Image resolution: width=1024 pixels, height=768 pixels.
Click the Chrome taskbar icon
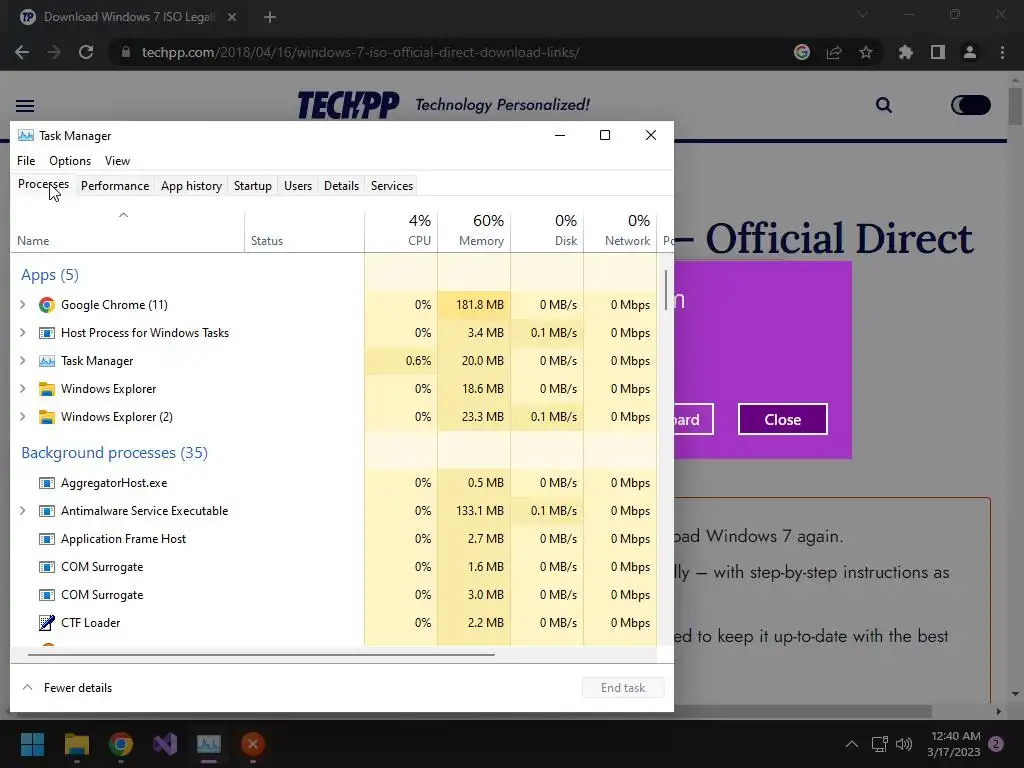(121, 744)
